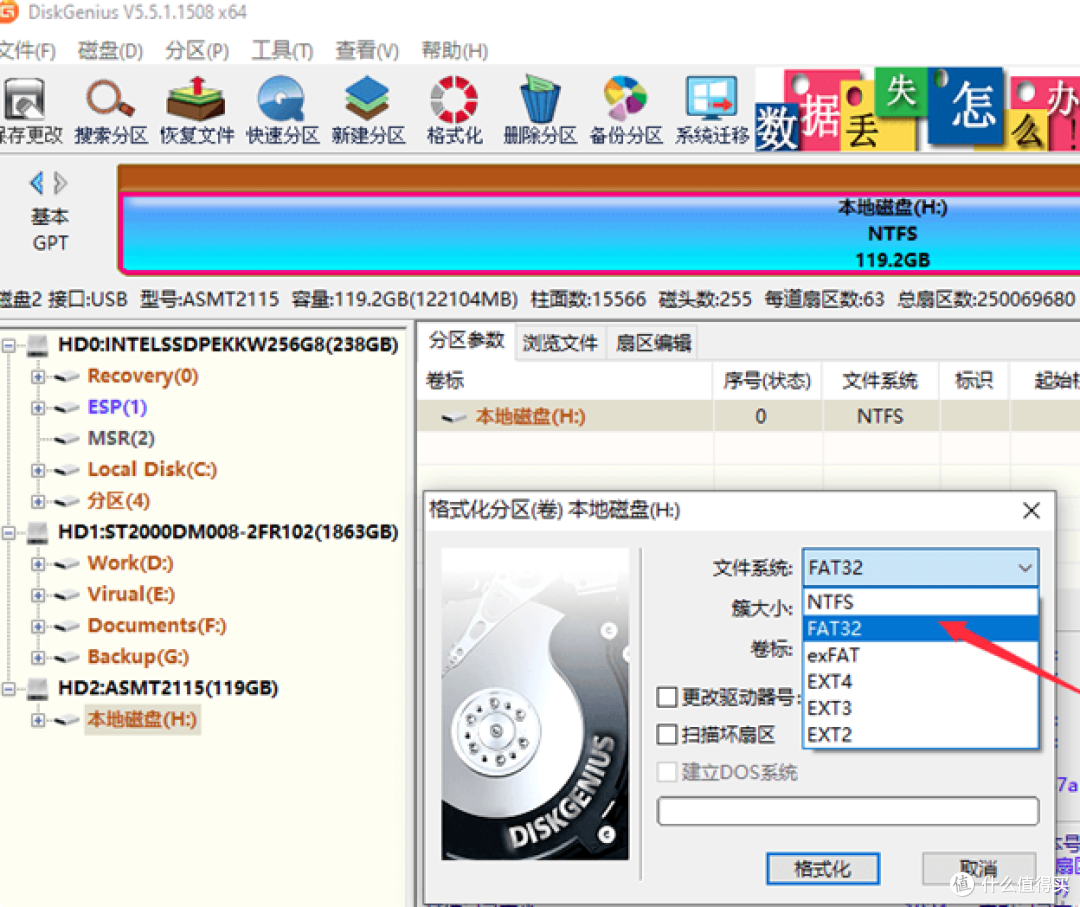
Task: Create a New Partition (新建分区)
Action: 368,110
